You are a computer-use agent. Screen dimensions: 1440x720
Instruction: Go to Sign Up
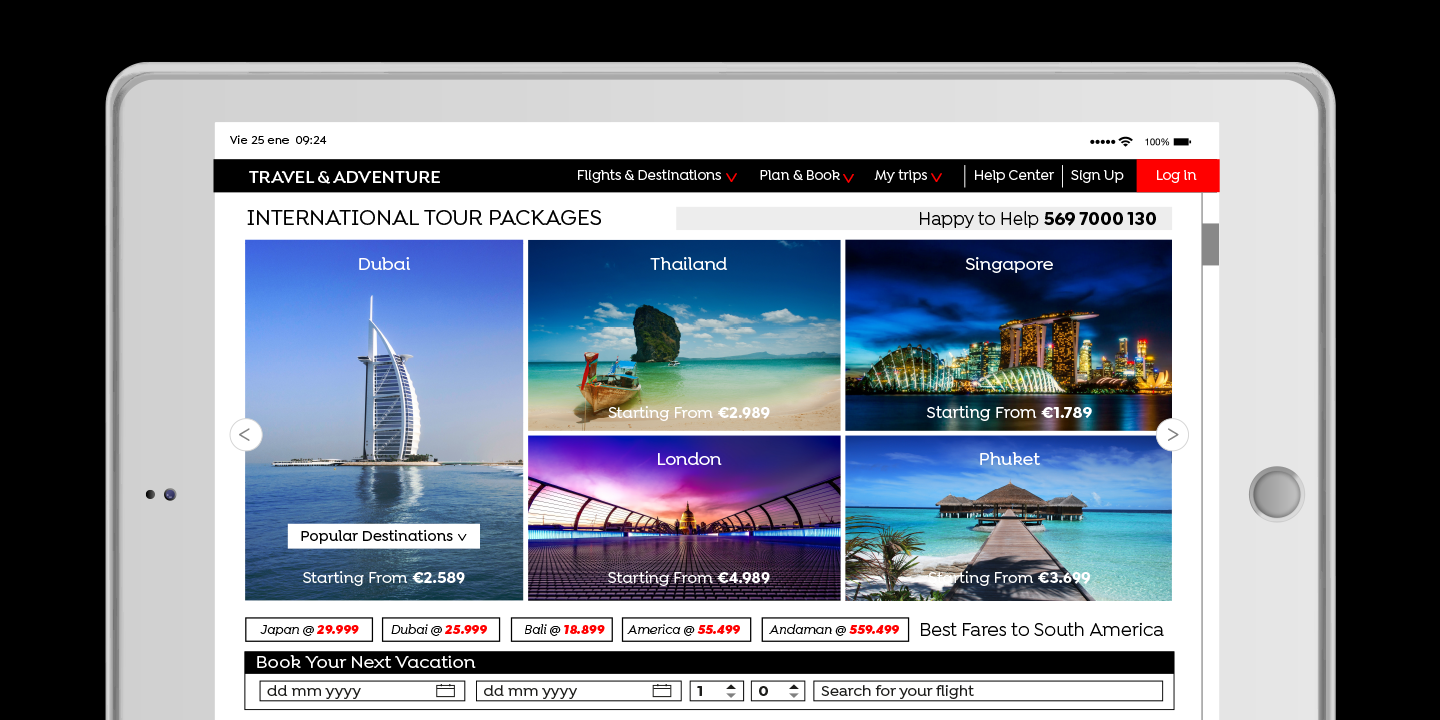coord(1097,176)
